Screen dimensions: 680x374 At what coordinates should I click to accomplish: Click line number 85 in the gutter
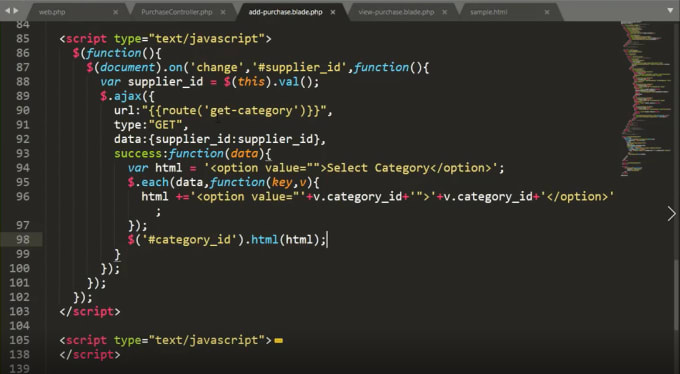pos(23,39)
